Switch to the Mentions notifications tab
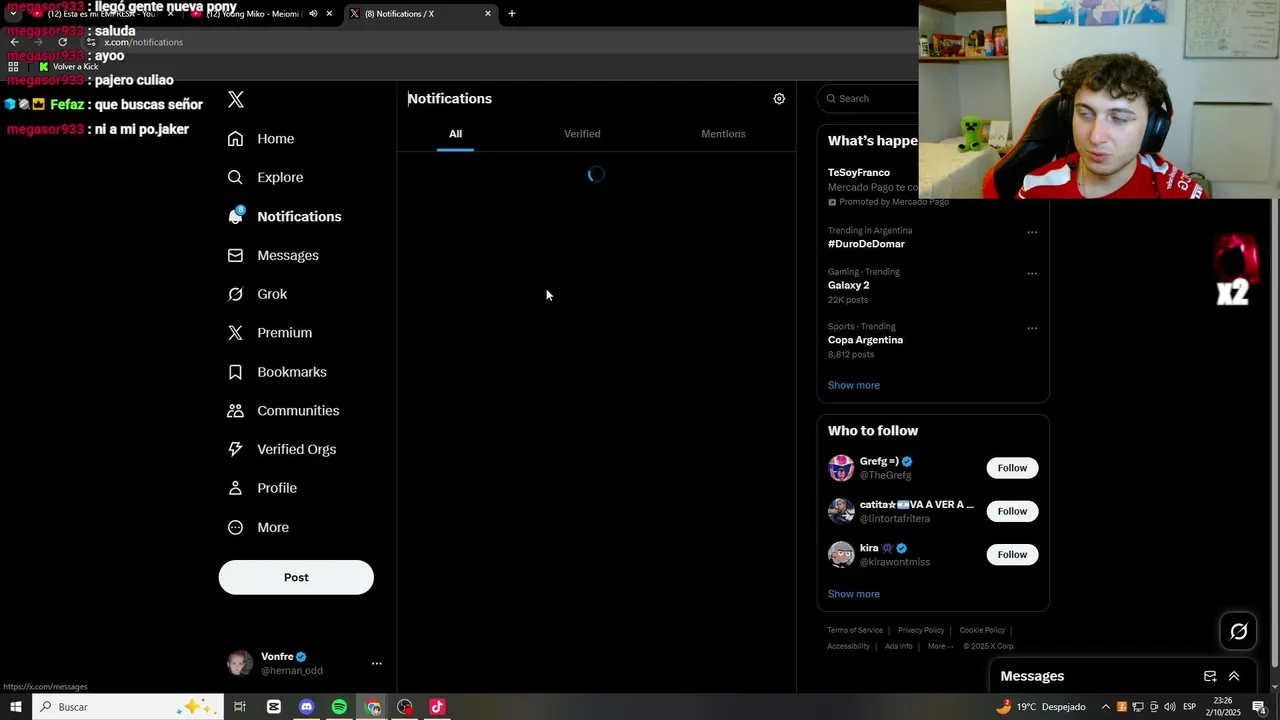1280x720 pixels. click(723, 134)
